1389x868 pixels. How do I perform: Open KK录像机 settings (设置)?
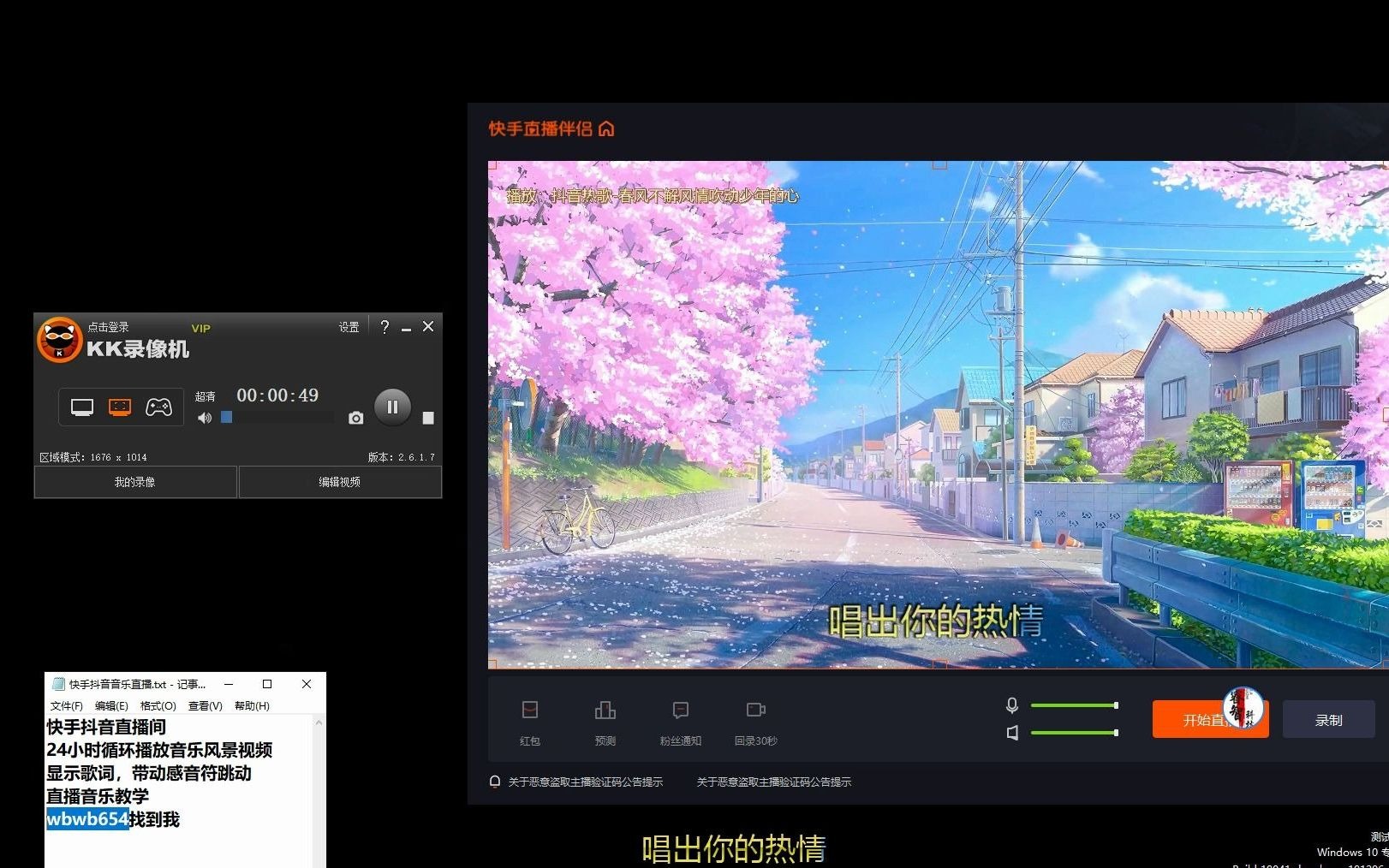click(x=348, y=327)
